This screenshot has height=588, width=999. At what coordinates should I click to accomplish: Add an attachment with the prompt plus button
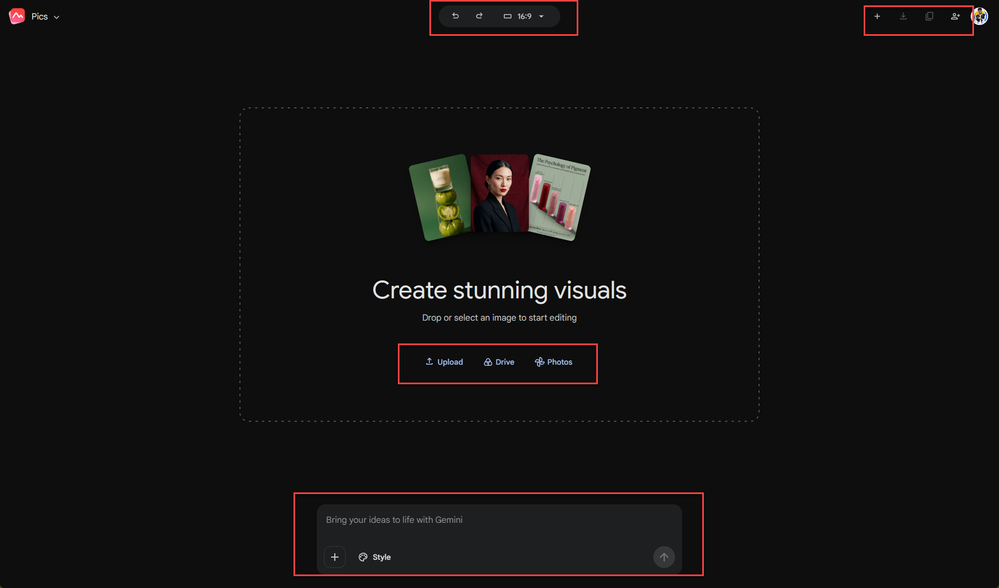[x=334, y=557]
